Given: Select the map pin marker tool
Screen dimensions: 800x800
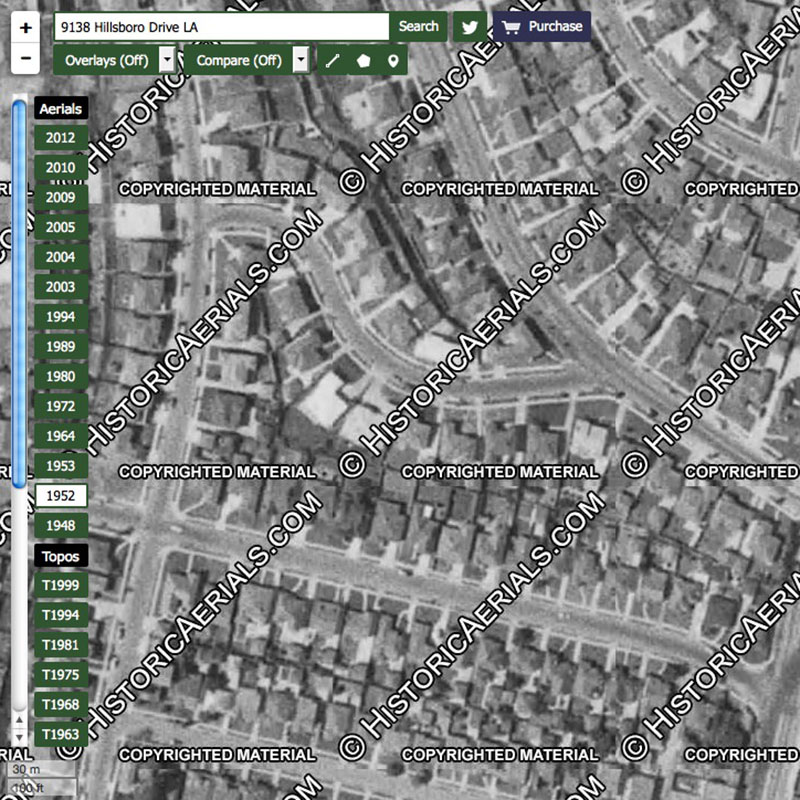Looking at the screenshot, I should coord(393,61).
